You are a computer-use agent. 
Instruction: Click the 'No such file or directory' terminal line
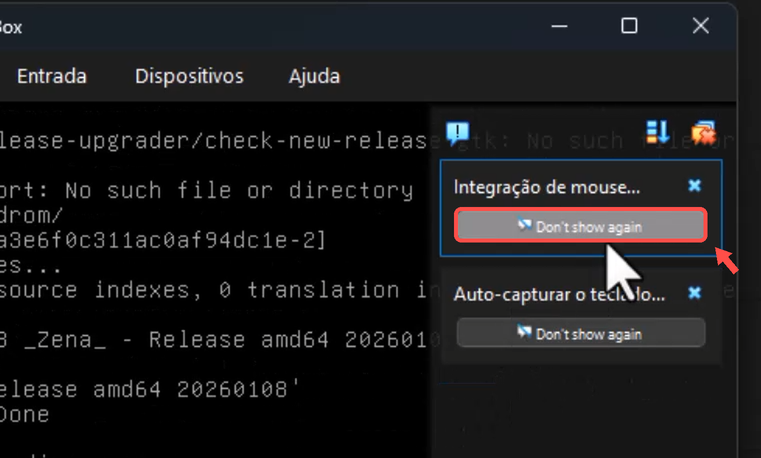207,190
